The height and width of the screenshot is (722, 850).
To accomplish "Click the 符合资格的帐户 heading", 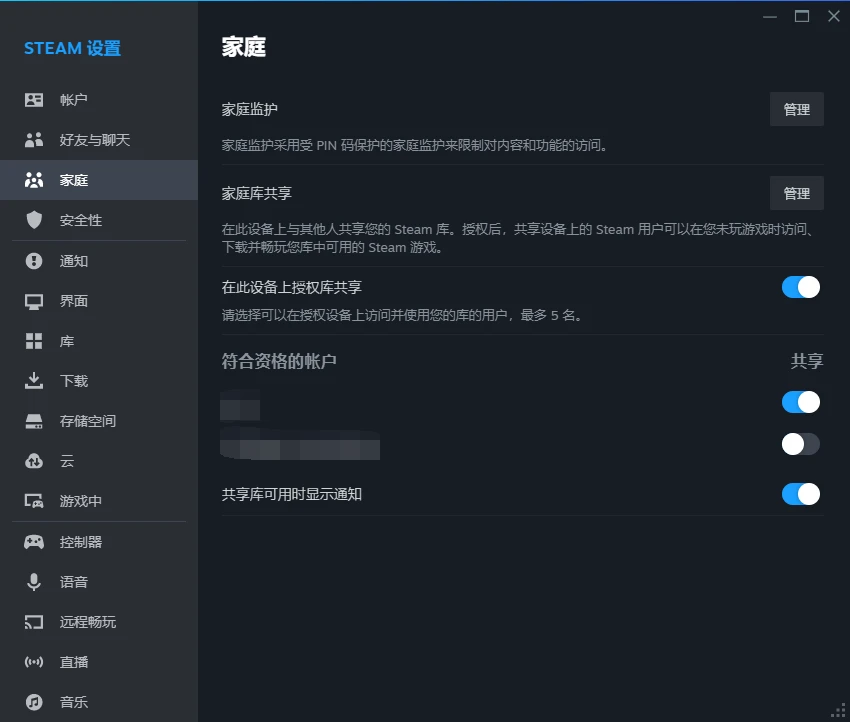I will pos(279,361).
